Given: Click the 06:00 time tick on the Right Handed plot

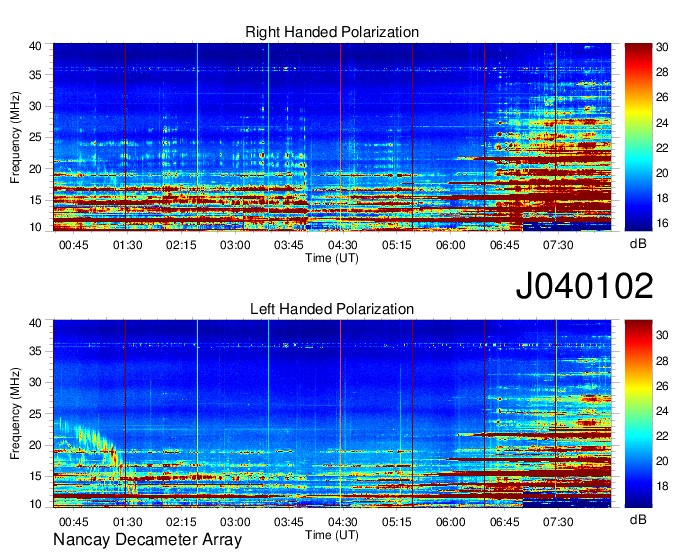Looking at the screenshot, I should (x=451, y=245).
